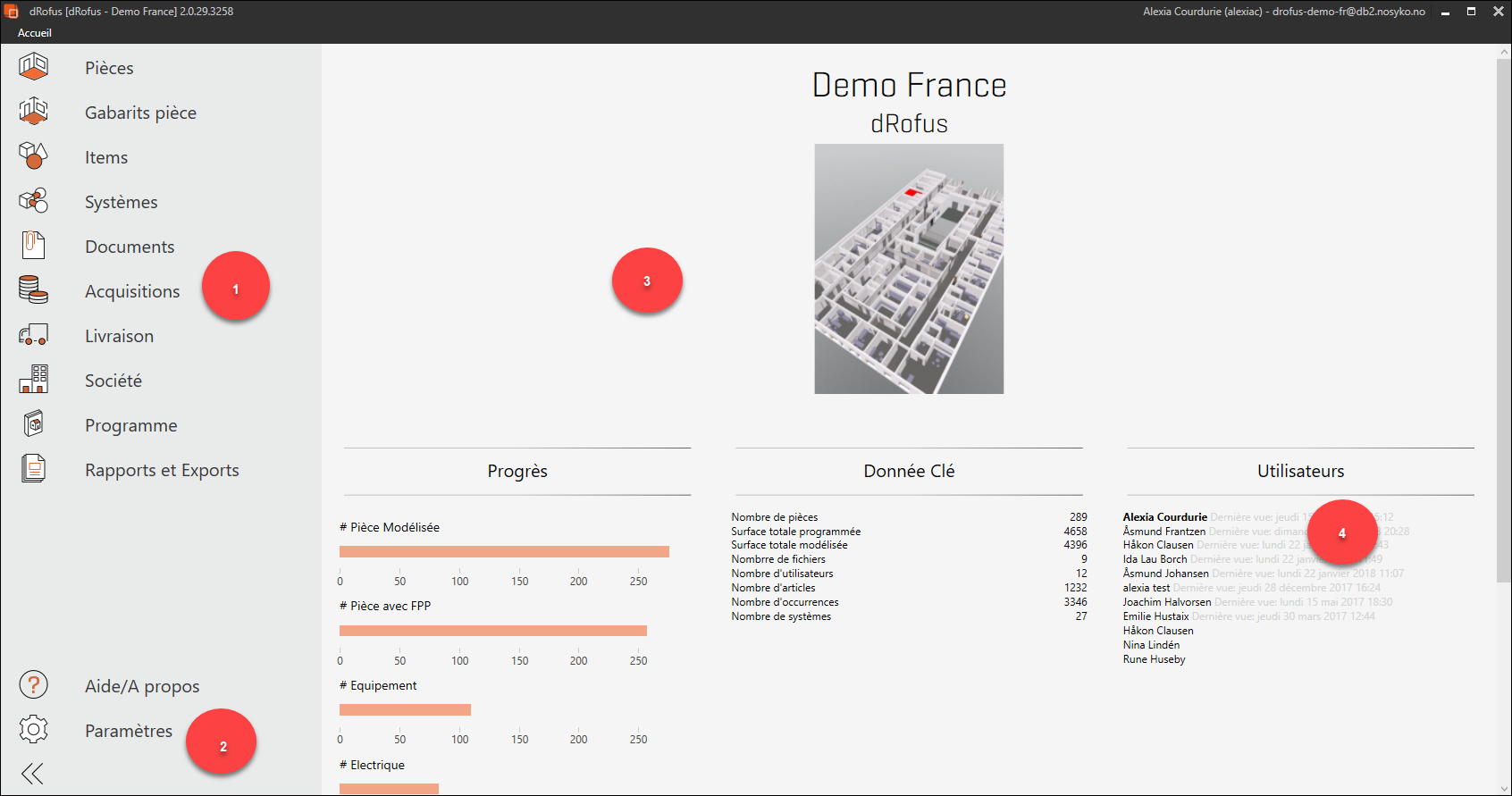Click the Electrique progress bar

pos(389,789)
